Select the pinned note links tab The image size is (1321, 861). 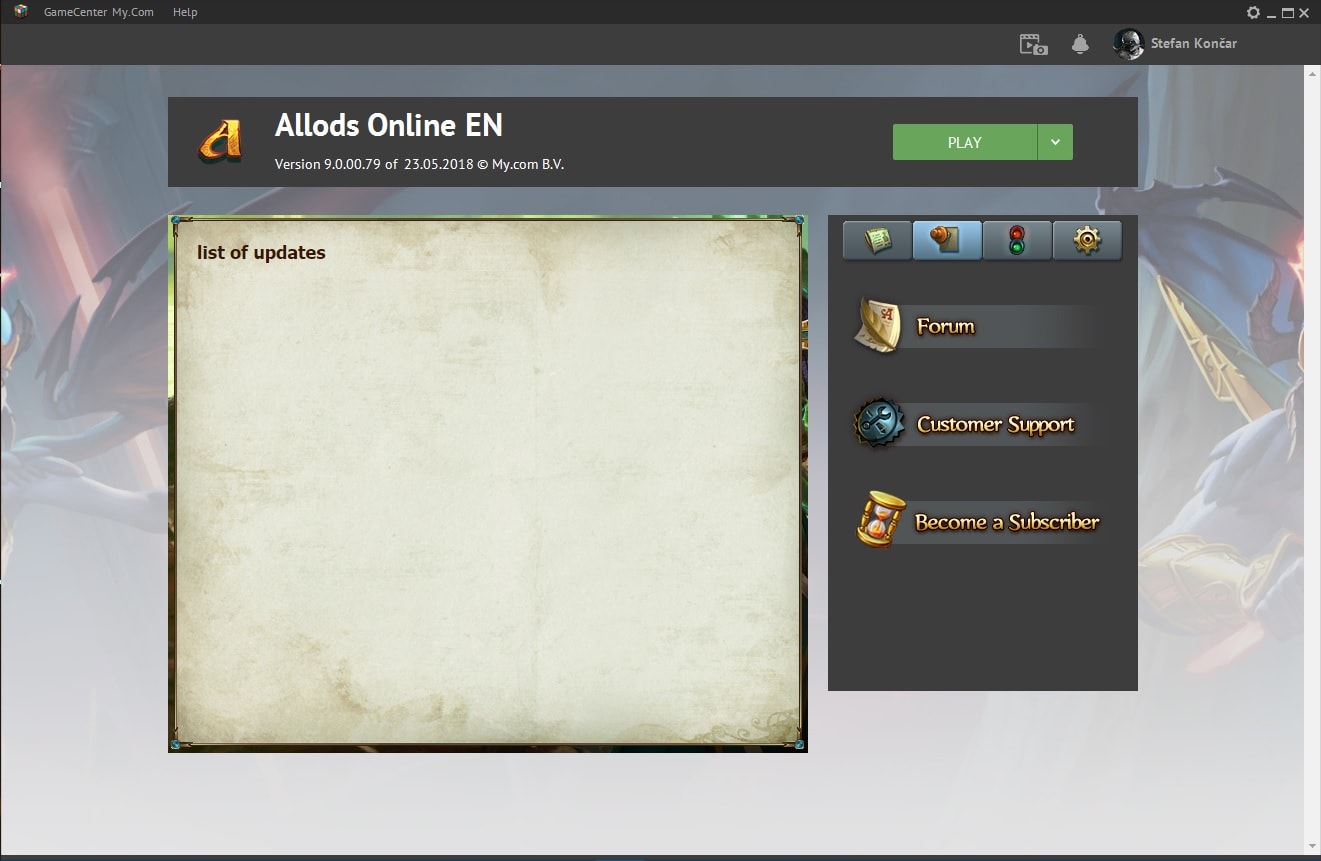[947, 241]
